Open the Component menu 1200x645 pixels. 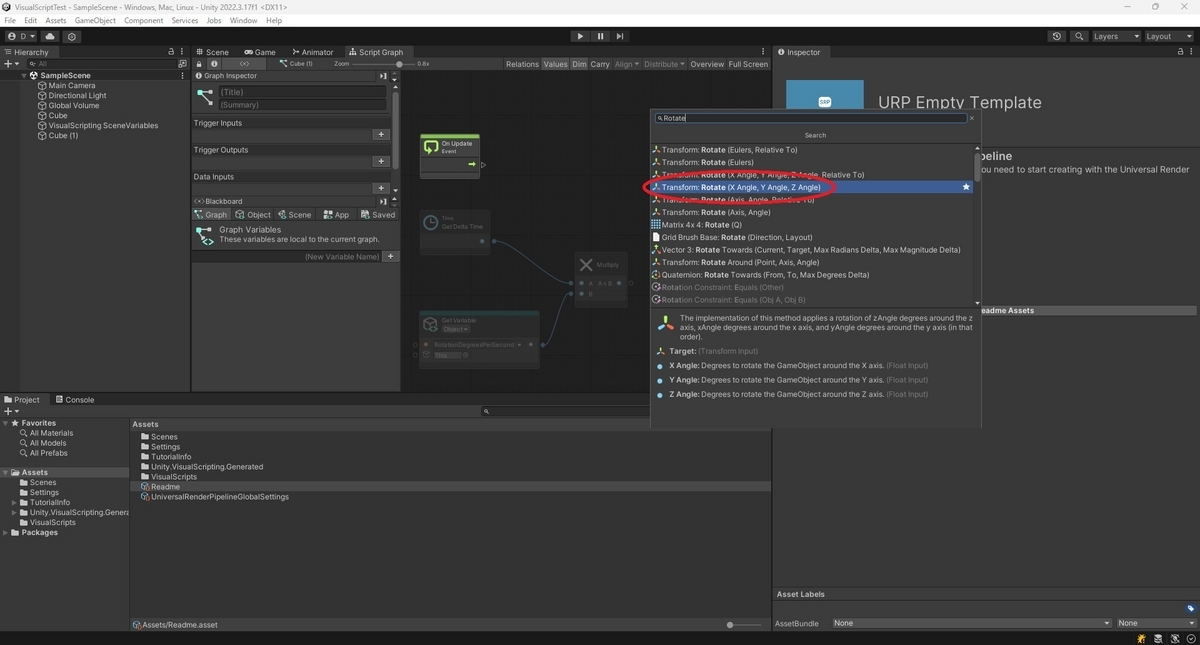pos(144,20)
